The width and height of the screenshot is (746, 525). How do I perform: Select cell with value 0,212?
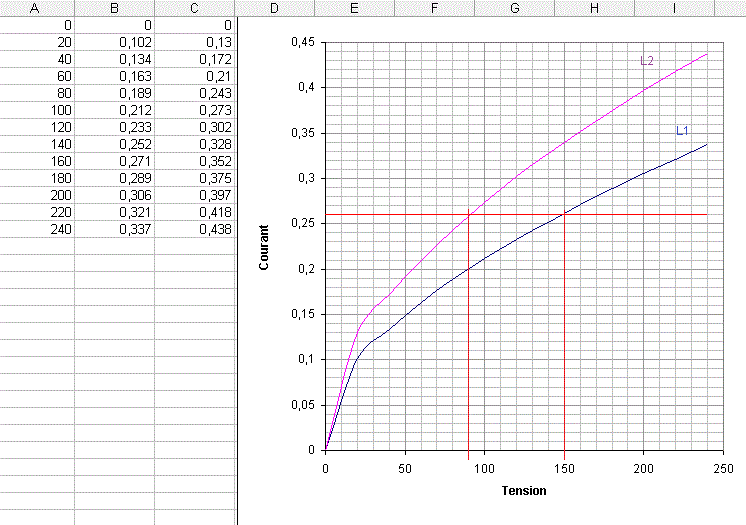click(x=115, y=110)
